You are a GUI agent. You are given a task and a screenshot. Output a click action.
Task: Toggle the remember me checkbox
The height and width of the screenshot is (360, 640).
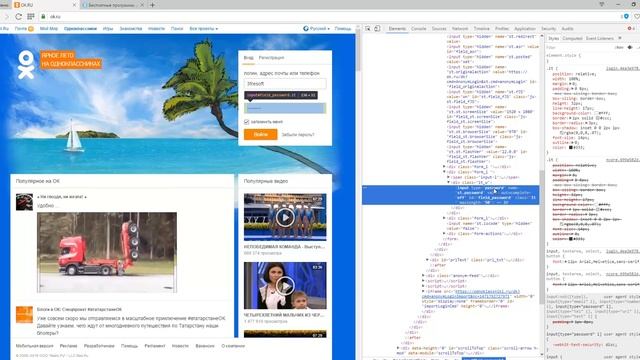click(247, 122)
